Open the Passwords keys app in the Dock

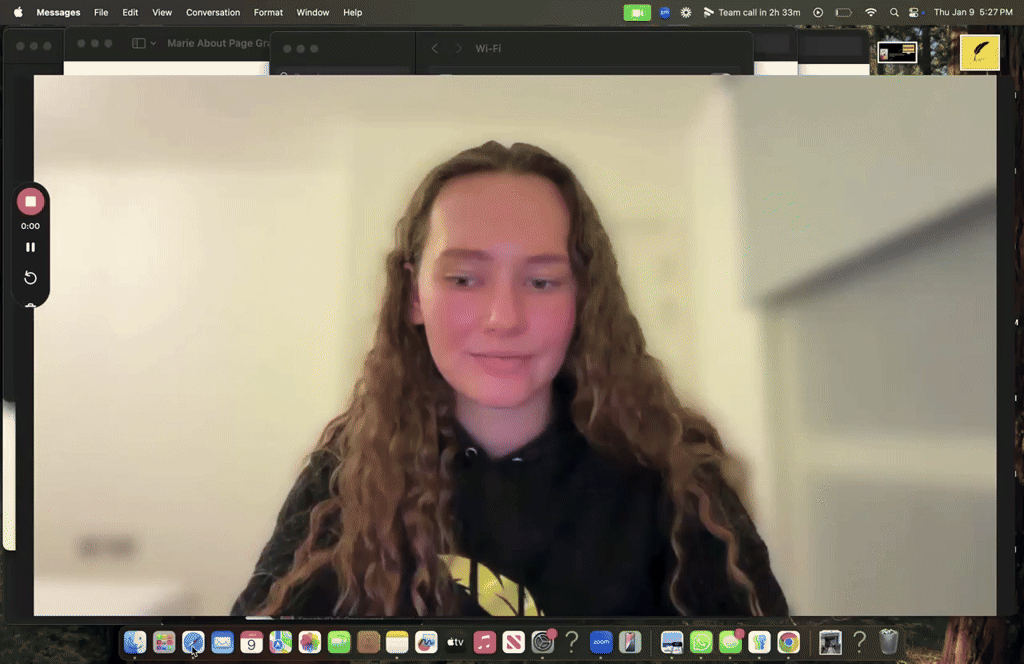759,642
